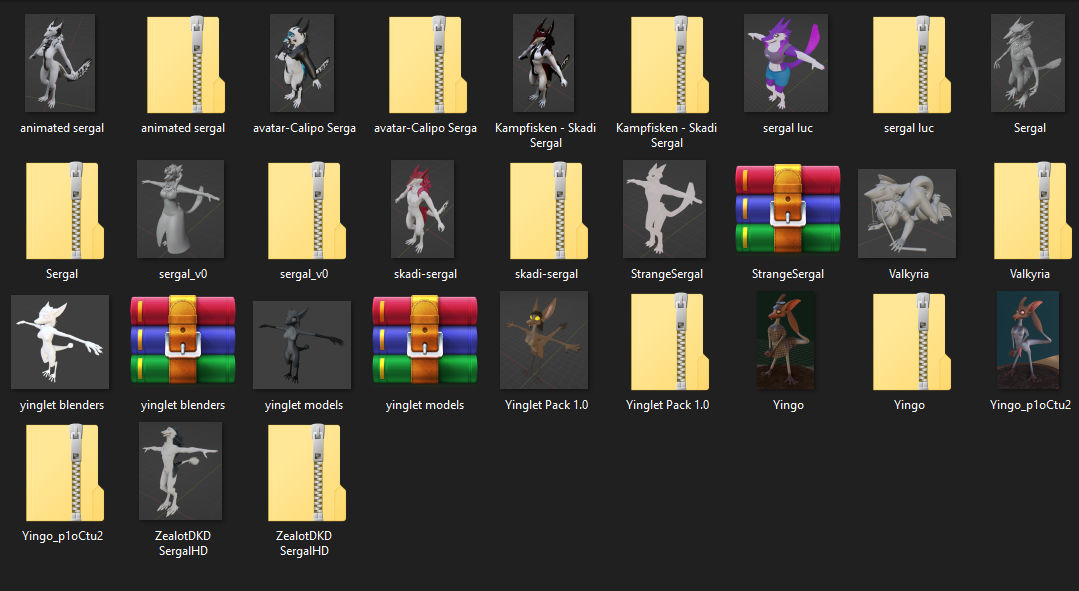Viewport: 1079px width, 591px height.
Task: Click the ZealotDKD SergalHD preview image
Action: [180, 471]
